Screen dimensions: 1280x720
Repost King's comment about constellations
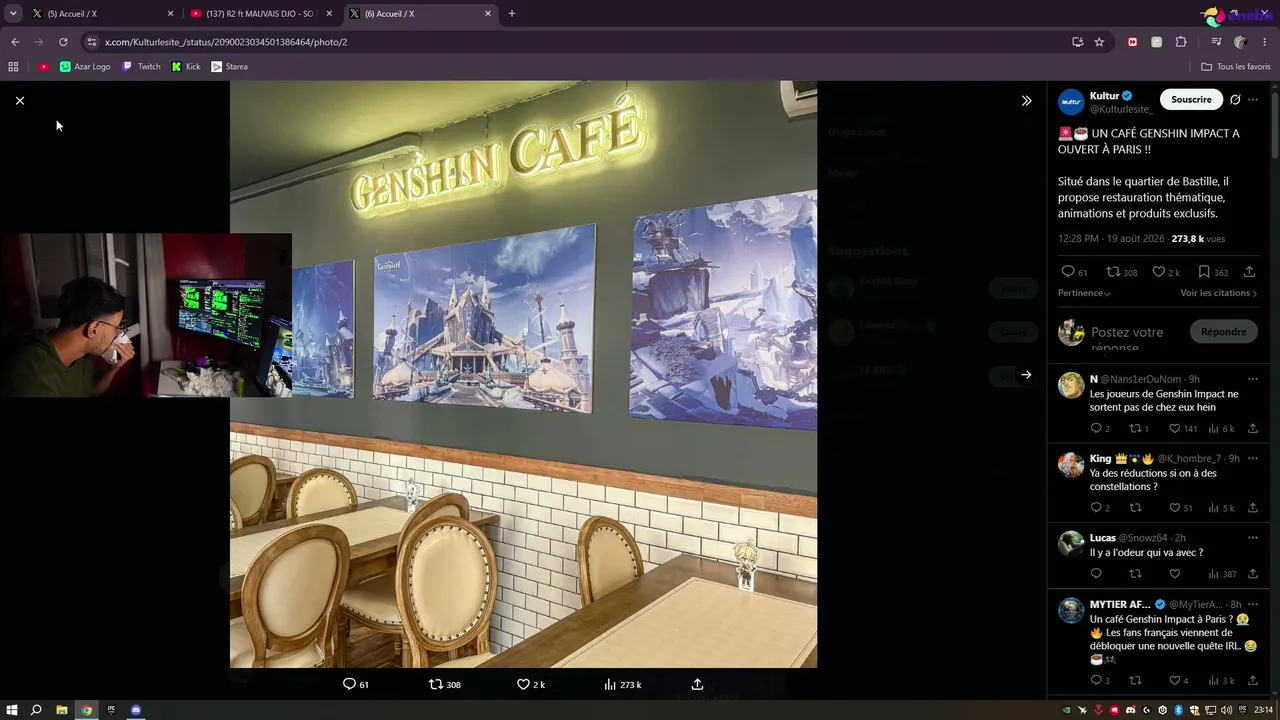coord(1135,508)
